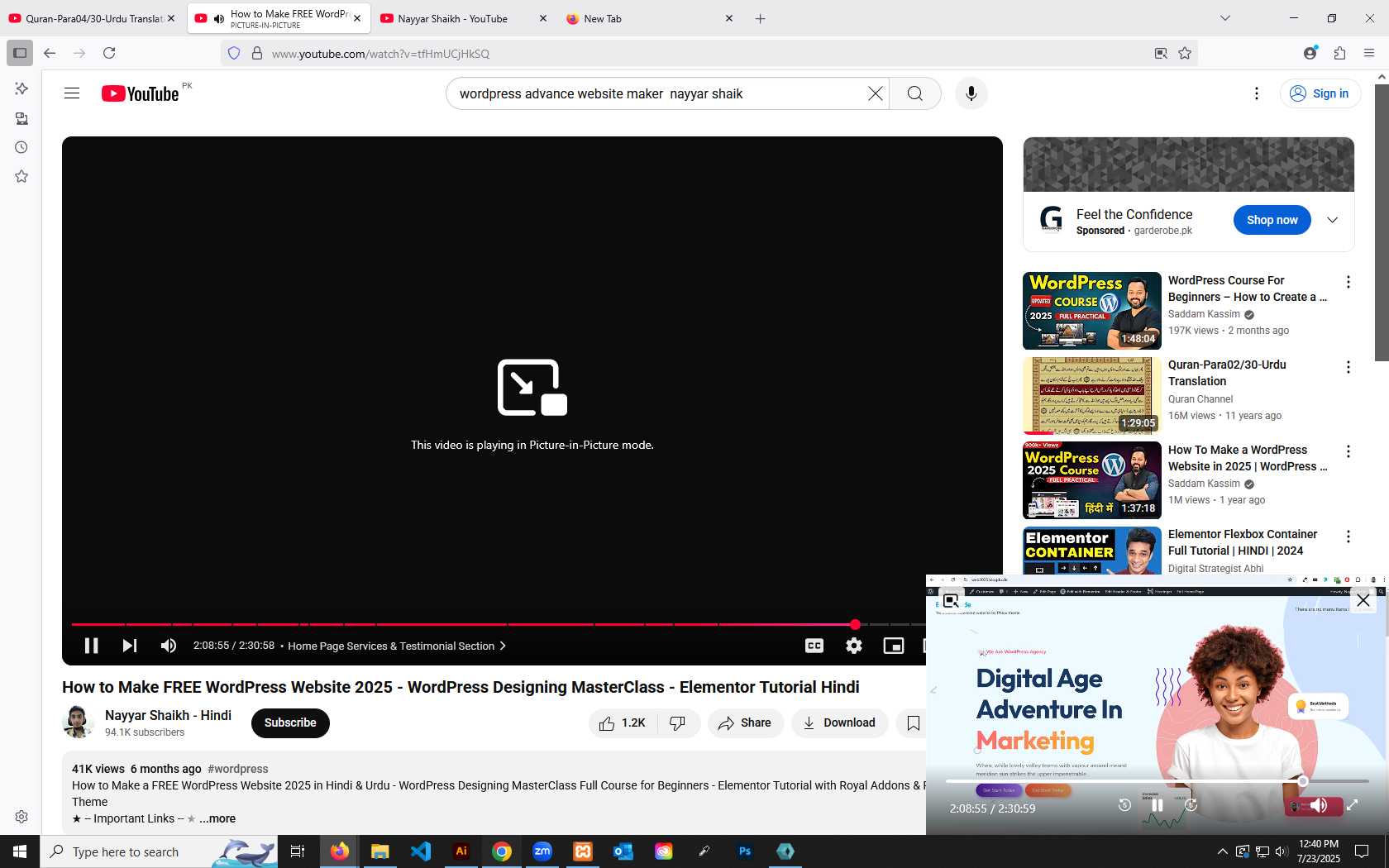The image size is (1389, 868).
Task: Return PiP video back to tab
Action: 951,601
